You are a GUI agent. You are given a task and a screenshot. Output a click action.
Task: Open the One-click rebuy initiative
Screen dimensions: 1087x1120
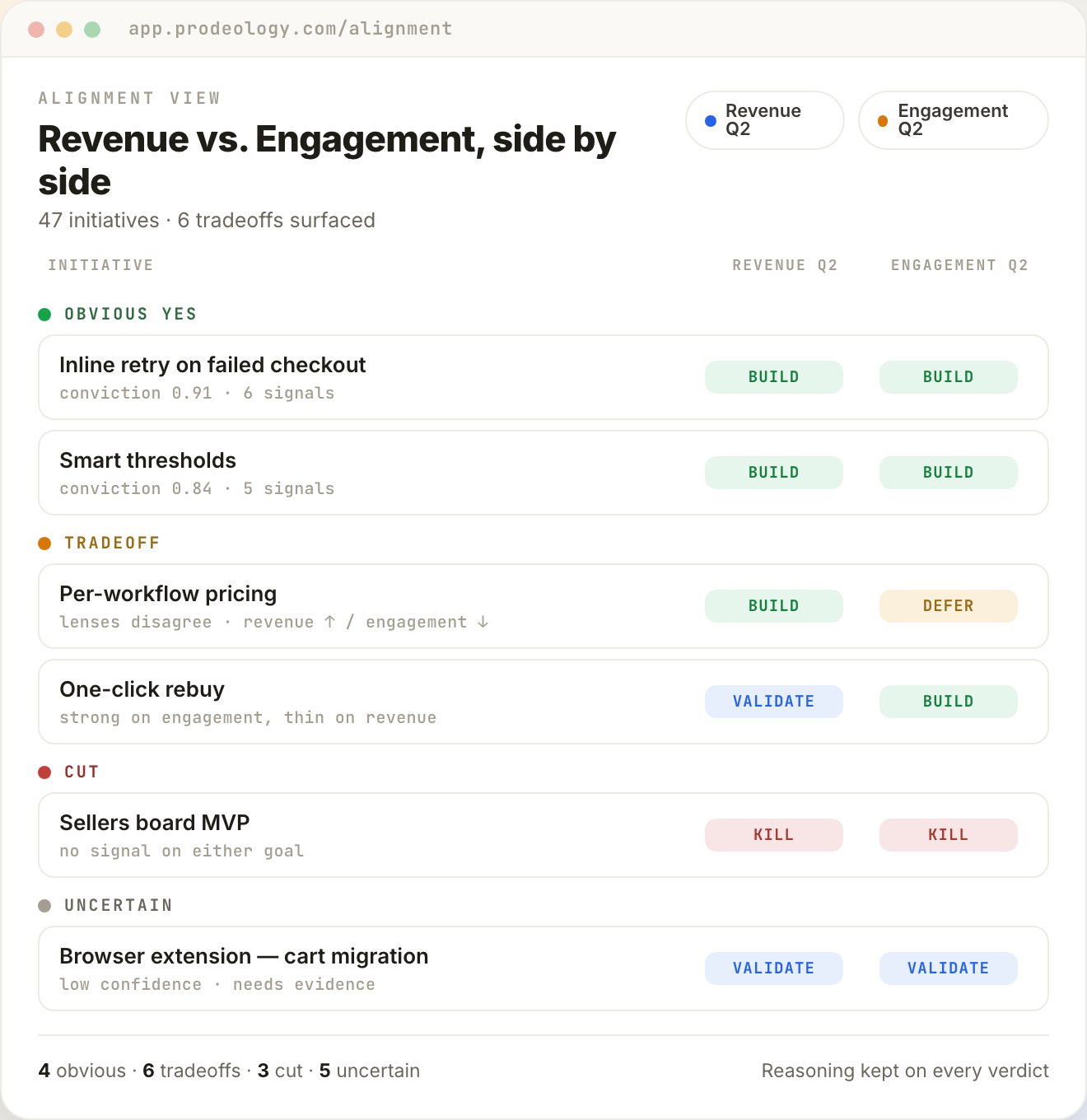(543, 702)
